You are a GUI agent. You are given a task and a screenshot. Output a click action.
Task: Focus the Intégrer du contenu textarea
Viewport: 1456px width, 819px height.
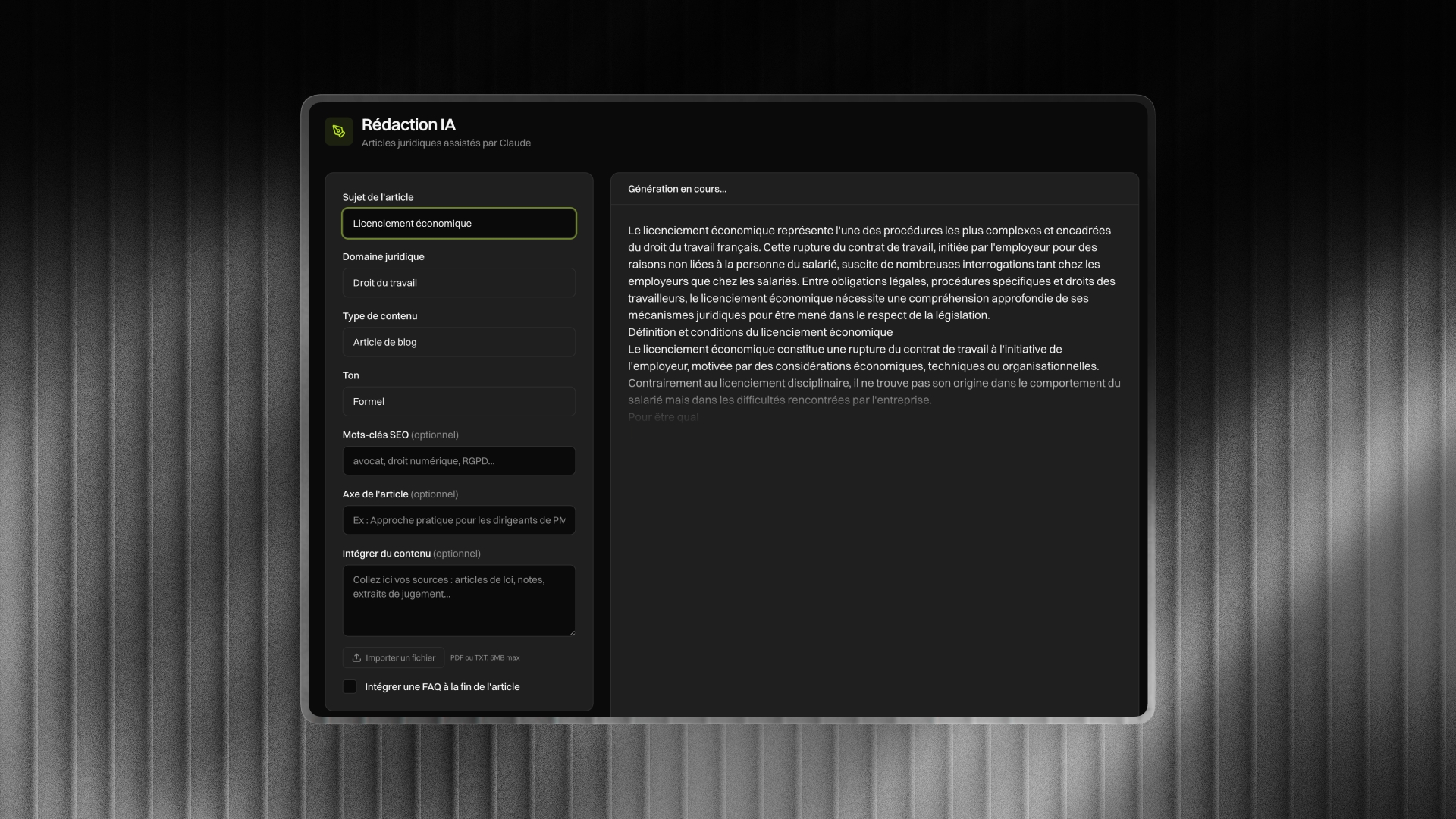(x=459, y=601)
